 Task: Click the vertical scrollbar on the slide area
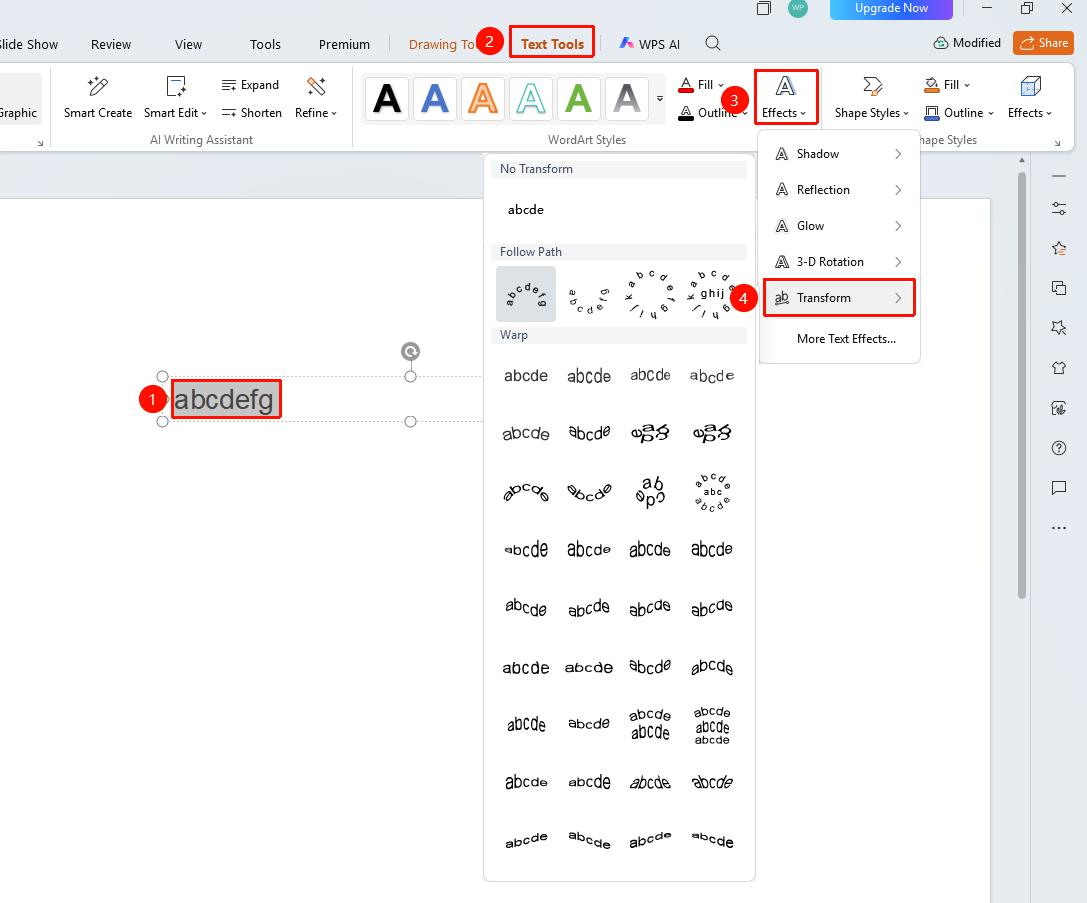[1021, 385]
